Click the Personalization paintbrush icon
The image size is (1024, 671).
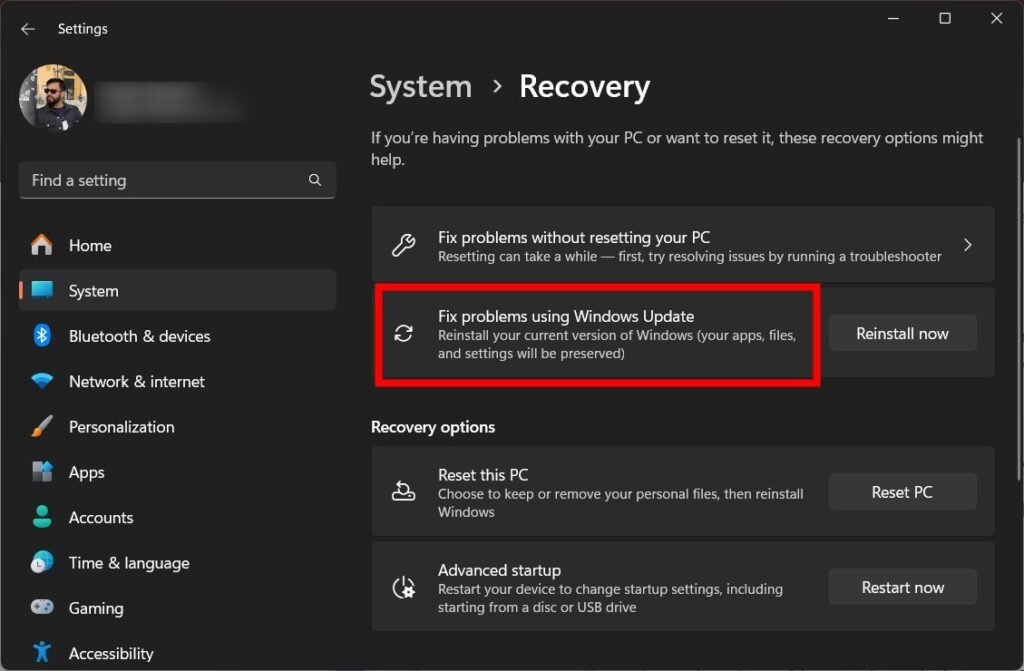(42, 427)
